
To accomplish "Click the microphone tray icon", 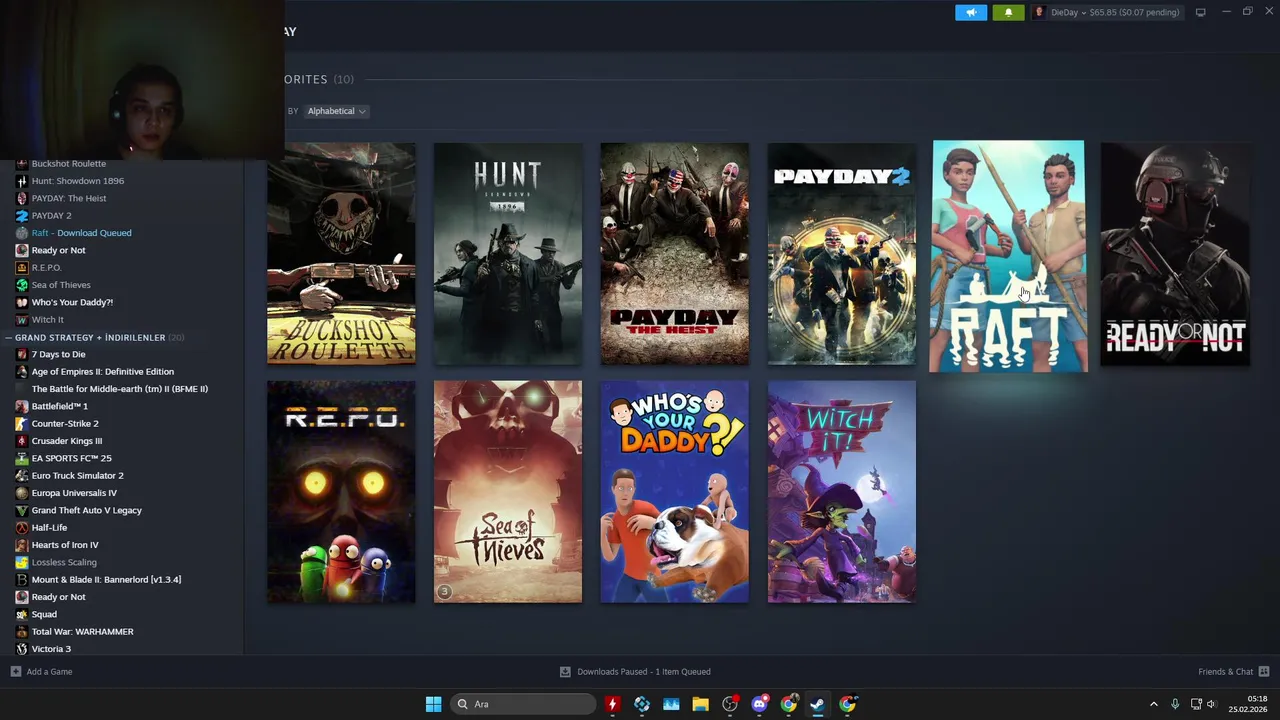I will click(1175, 704).
